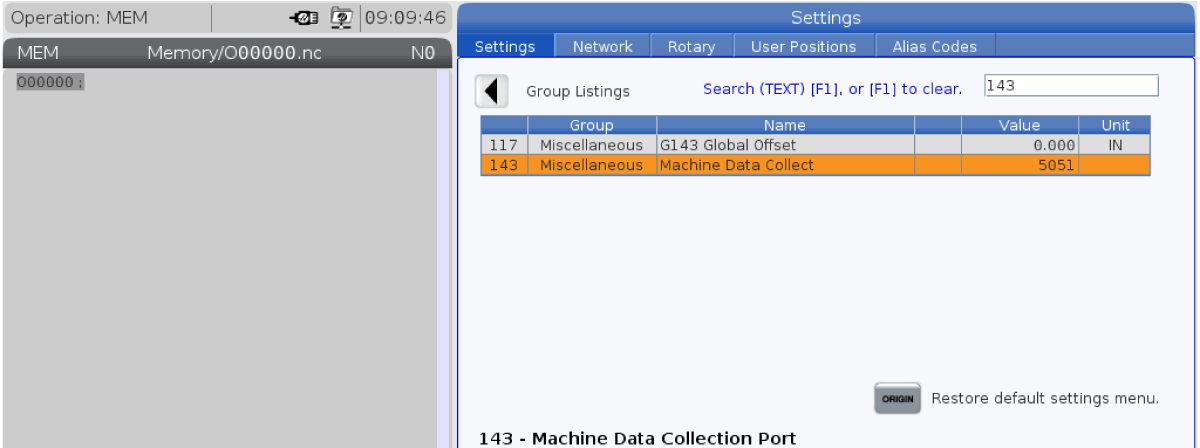Select the G143 Global Offset row name

[x=785, y=145]
